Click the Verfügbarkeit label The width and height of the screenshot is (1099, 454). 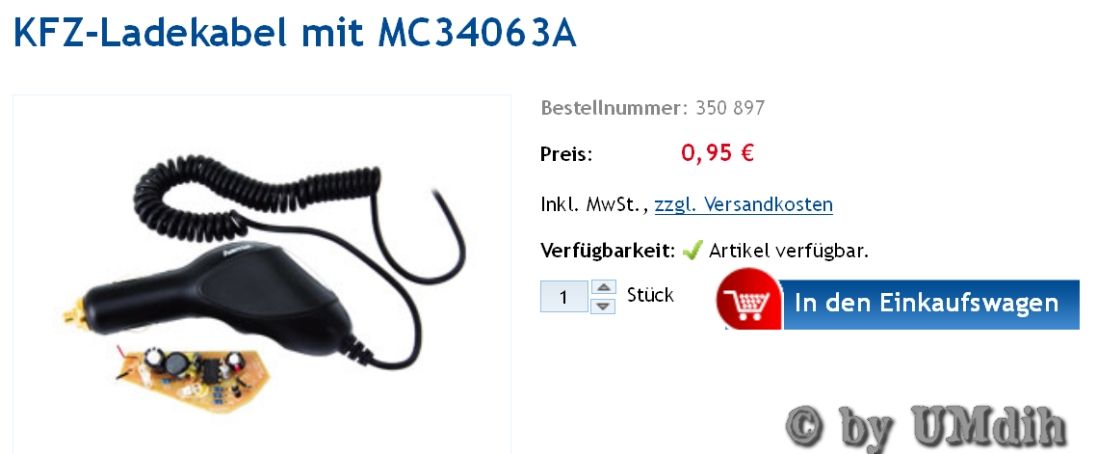click(x=608, y=250)
